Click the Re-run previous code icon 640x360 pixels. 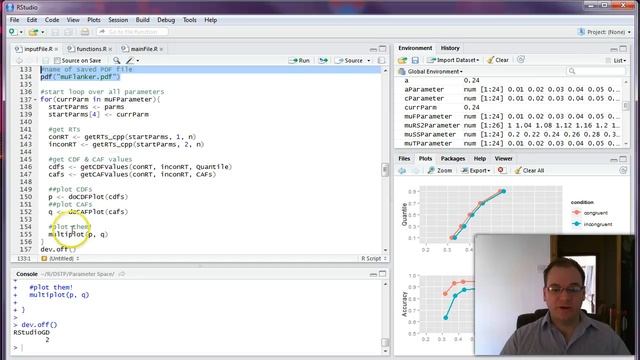[323, 60]
